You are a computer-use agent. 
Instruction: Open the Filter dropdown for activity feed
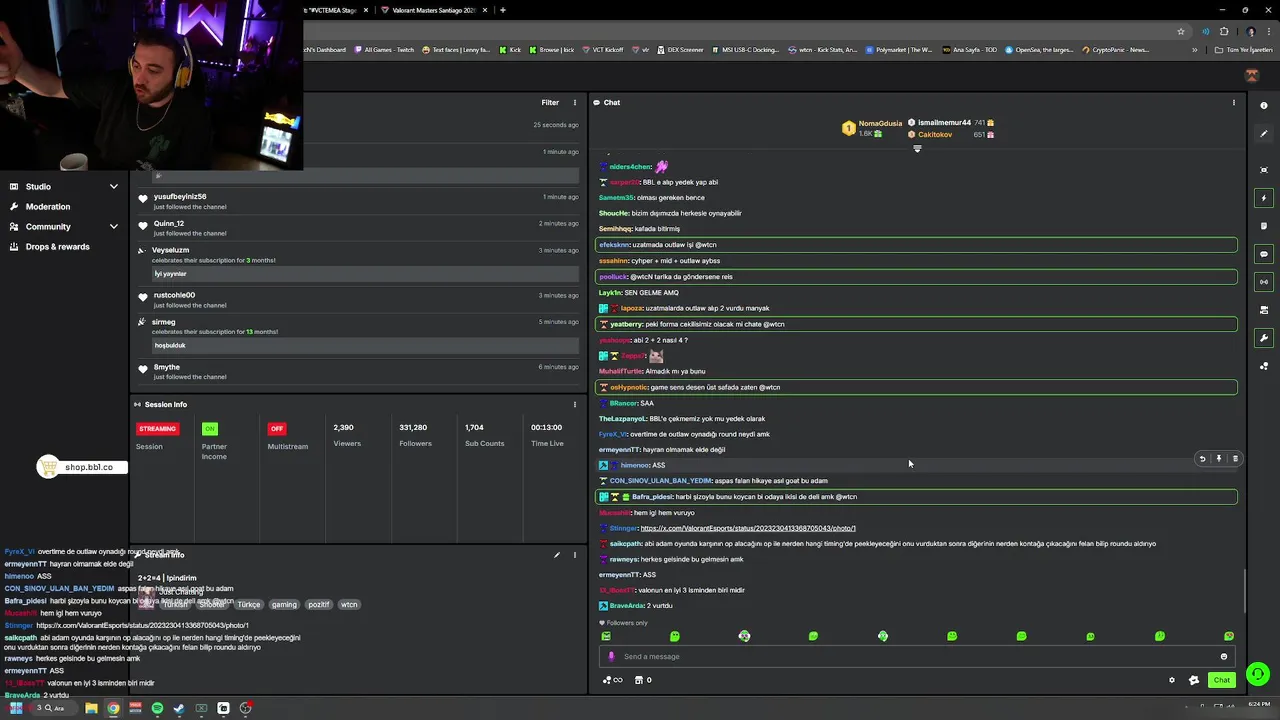click(x=550, y=102)
